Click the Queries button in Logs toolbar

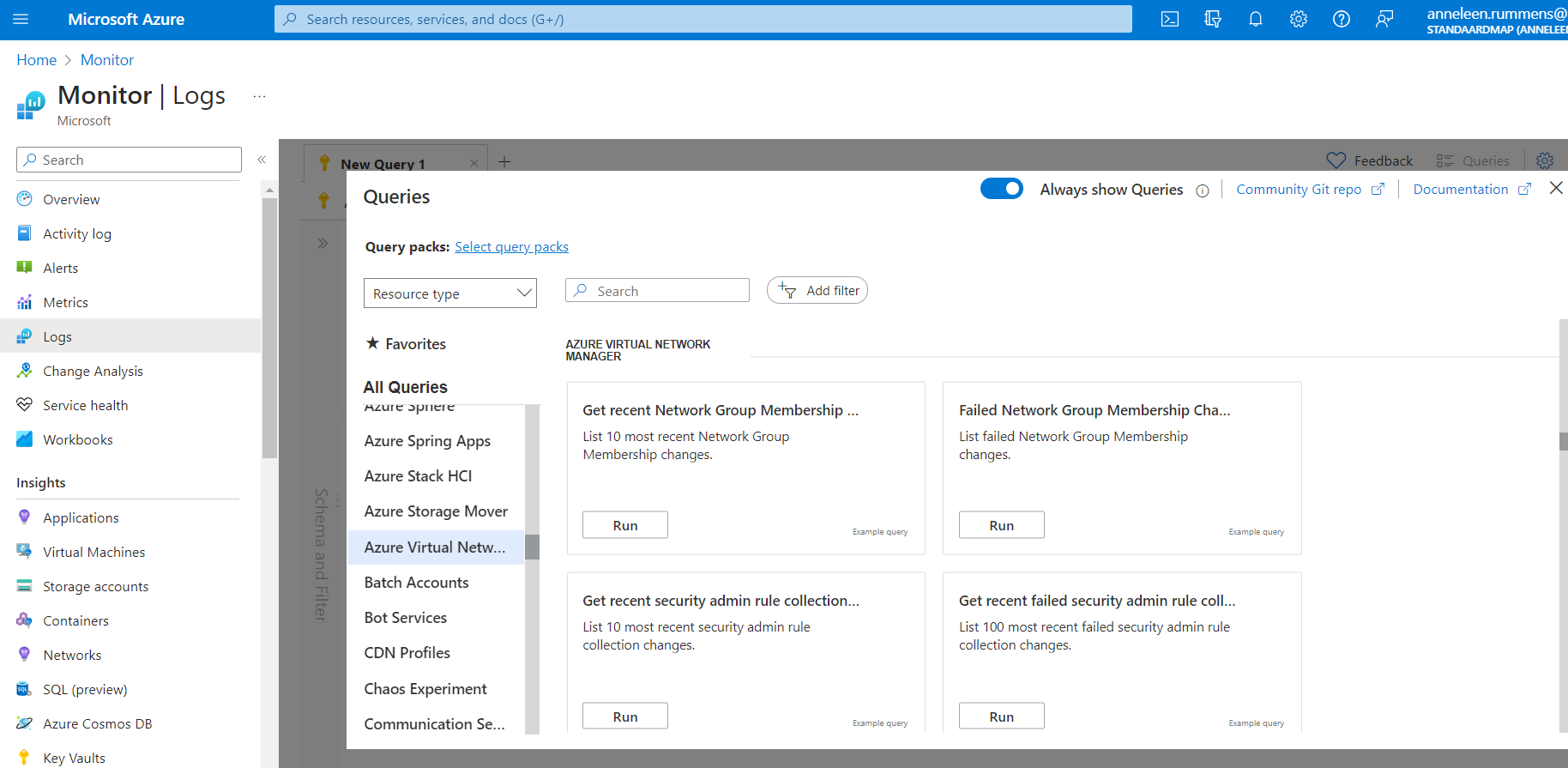(x=1473, y=160)
